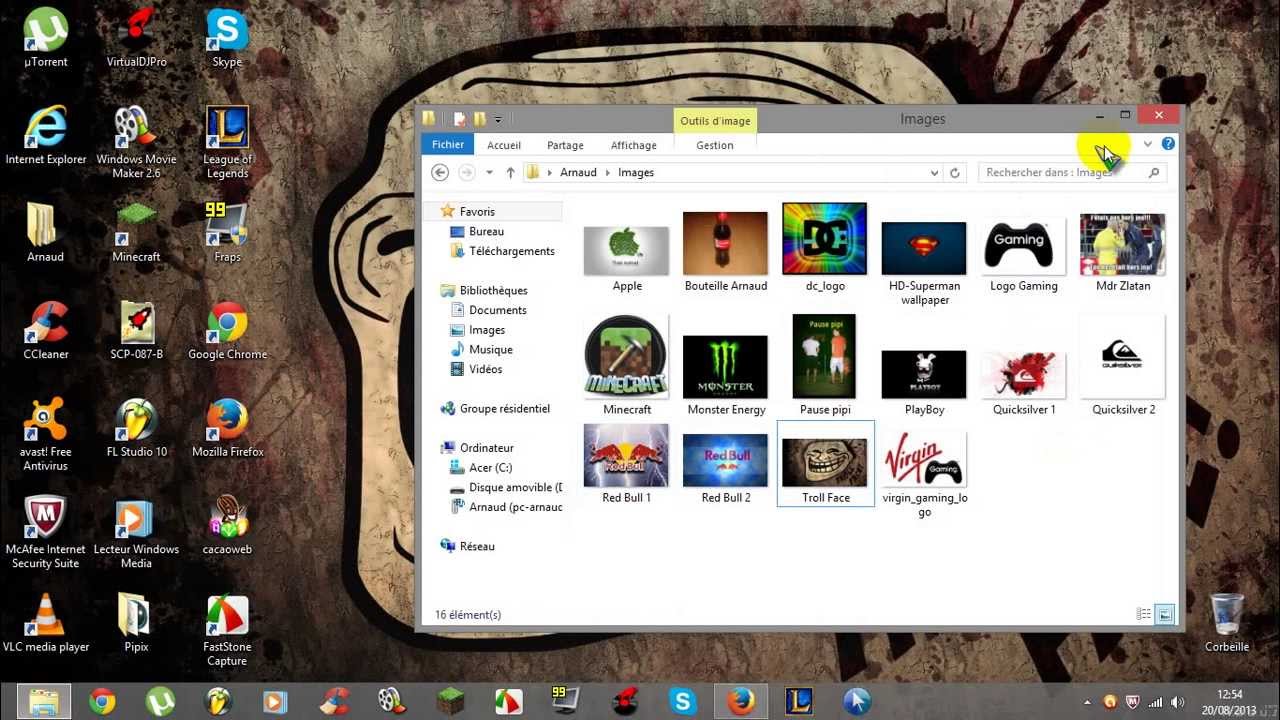Image resolution: width=1280 pixels, height=720 pixels.
Task: Click Arnaud in the address breadcrumb
Action: (x=578, y=173)
